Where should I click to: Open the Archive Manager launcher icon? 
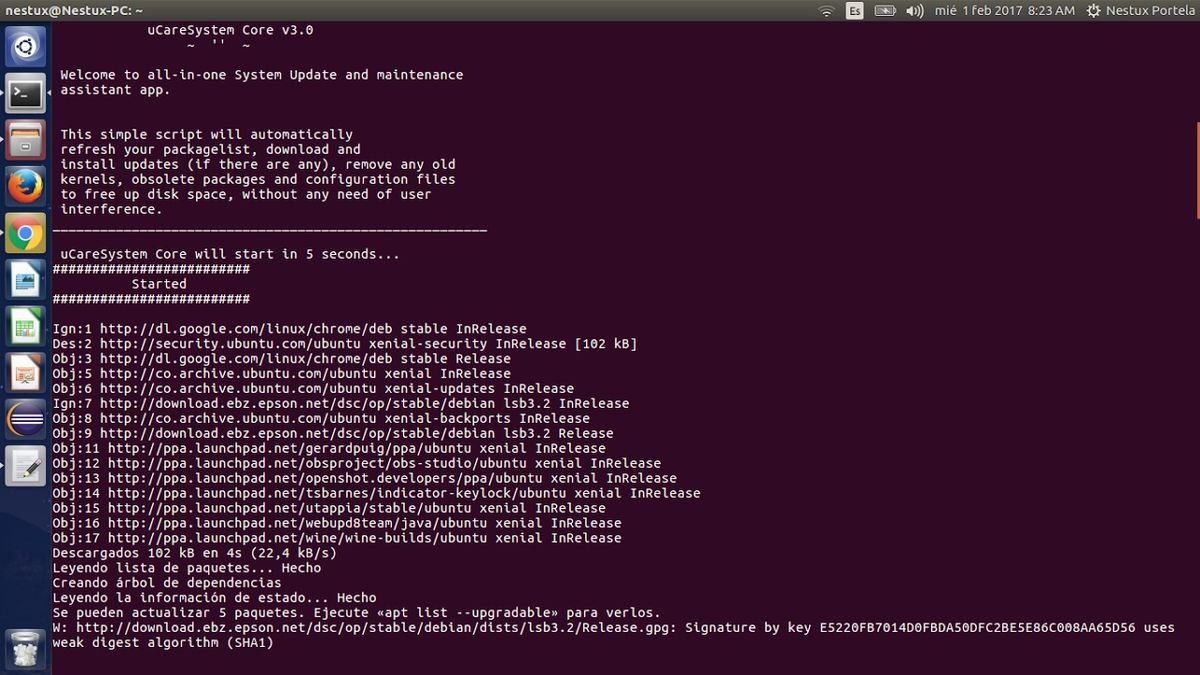(24, 140)
